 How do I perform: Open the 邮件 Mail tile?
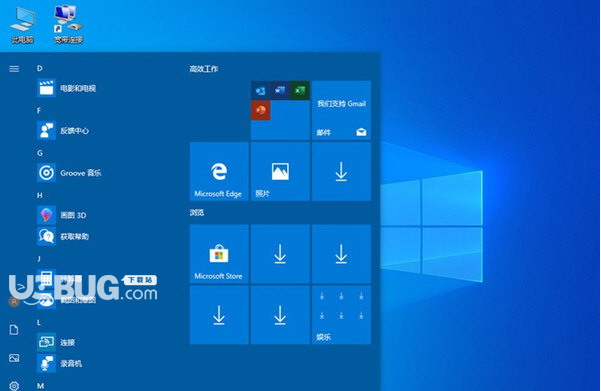click(341, 110)
